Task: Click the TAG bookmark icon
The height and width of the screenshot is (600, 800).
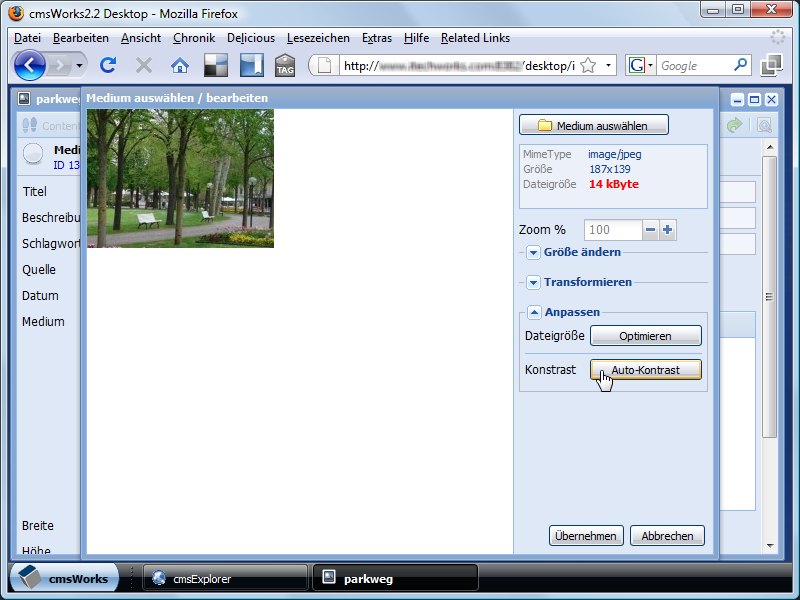Action: tap(285, 66)
